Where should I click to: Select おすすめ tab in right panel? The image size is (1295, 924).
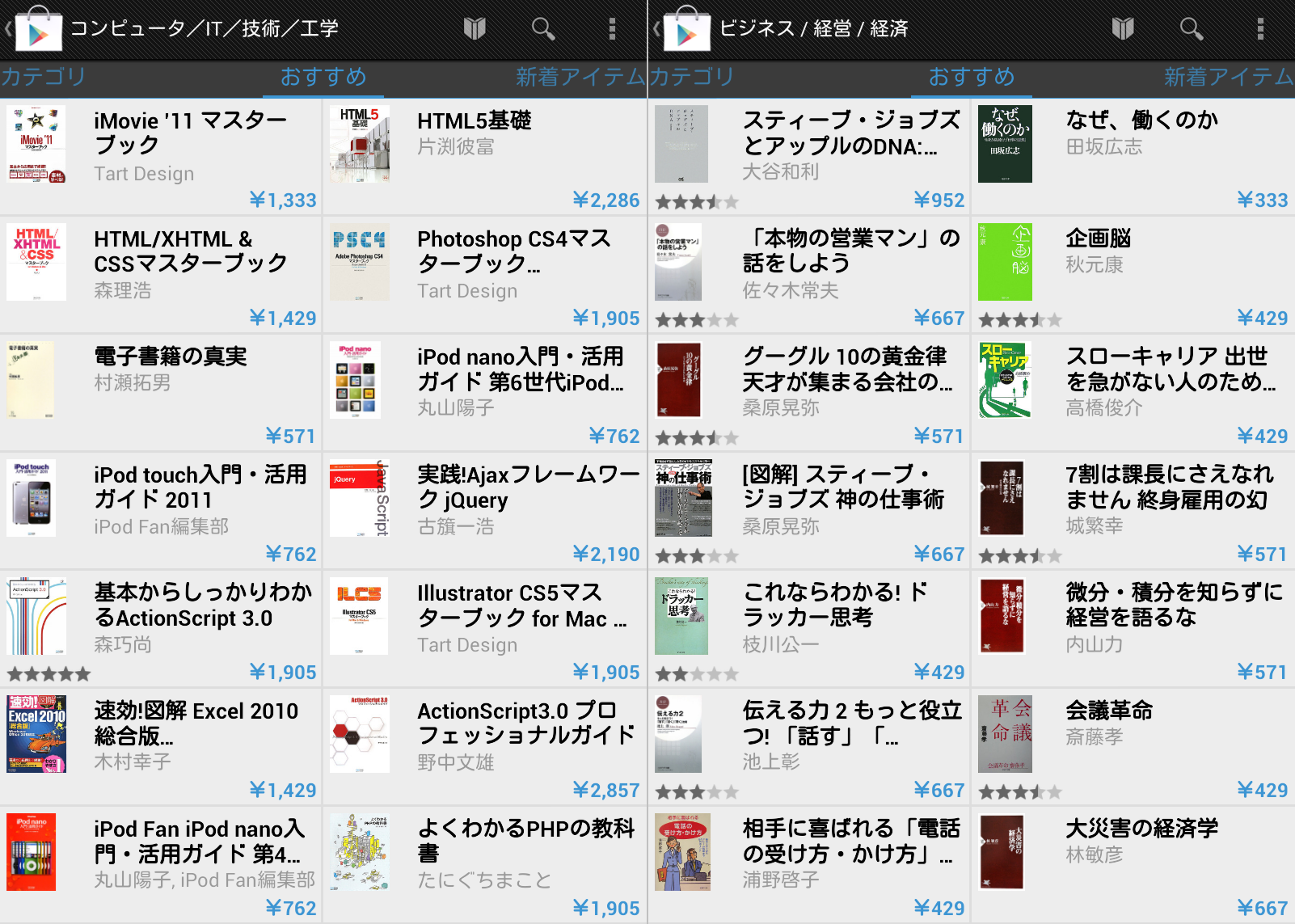[x=971, y=77]
